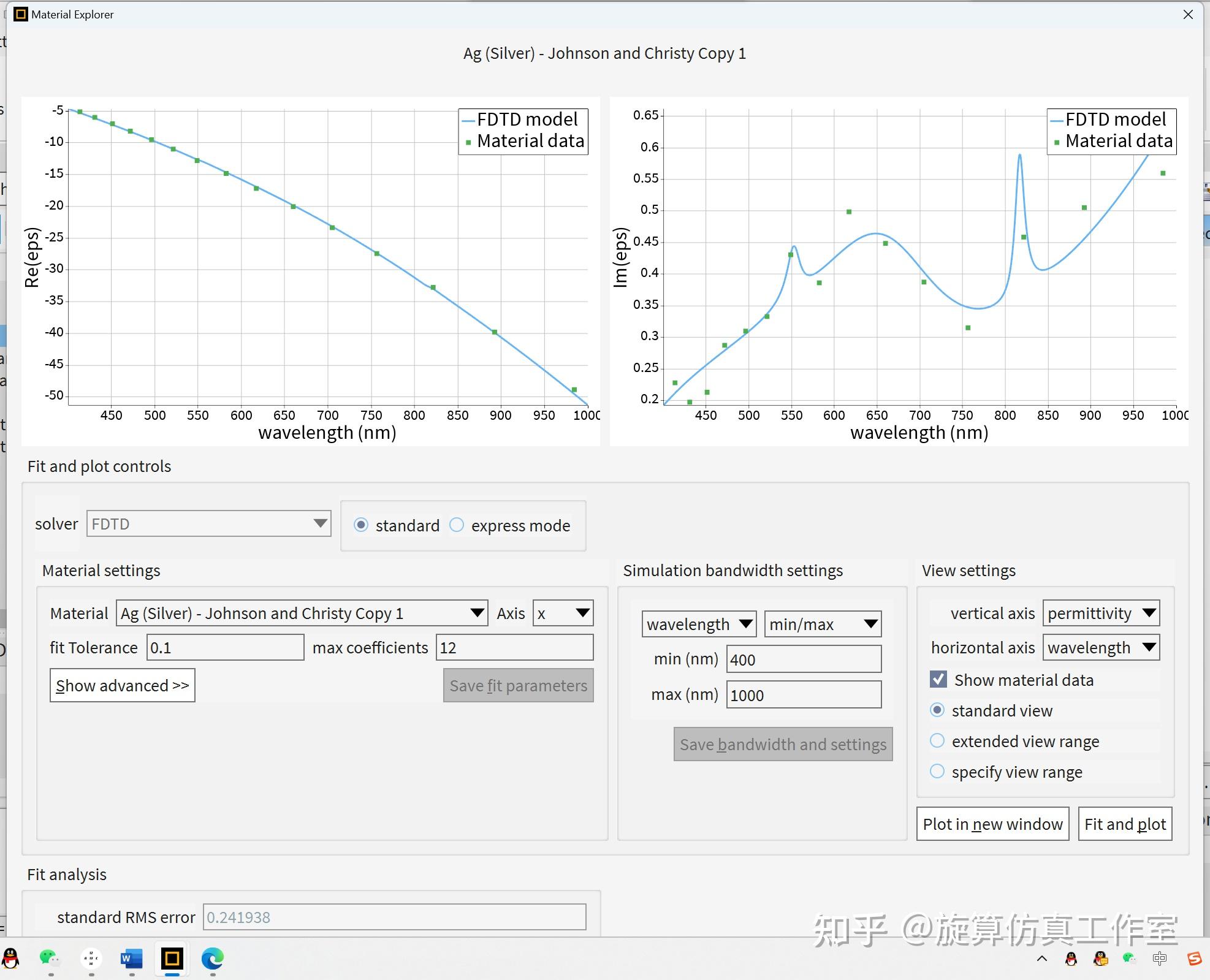Expand the Axis dropdown
1210x980 pixels.
(563, 613)
